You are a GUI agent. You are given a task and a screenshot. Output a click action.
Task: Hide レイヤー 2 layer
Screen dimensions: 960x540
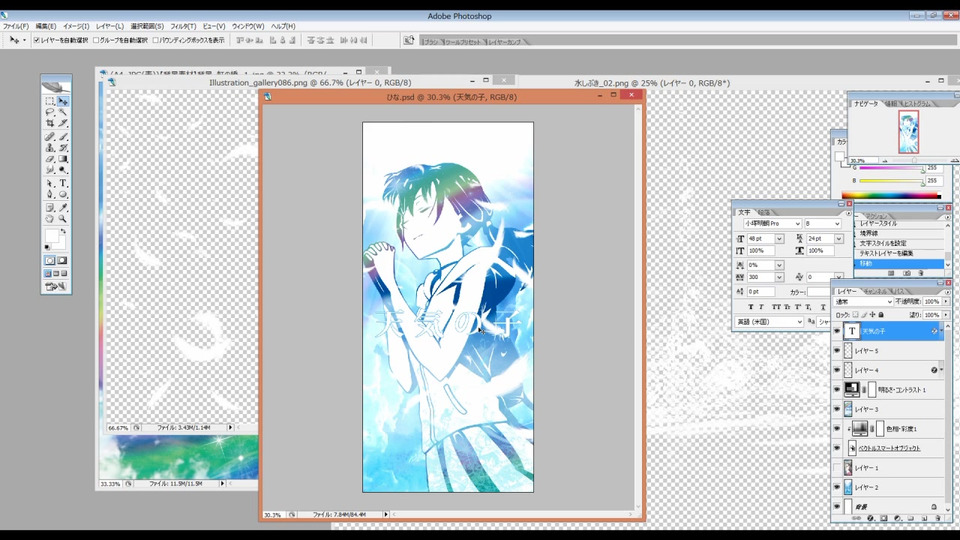coord(837,487)
